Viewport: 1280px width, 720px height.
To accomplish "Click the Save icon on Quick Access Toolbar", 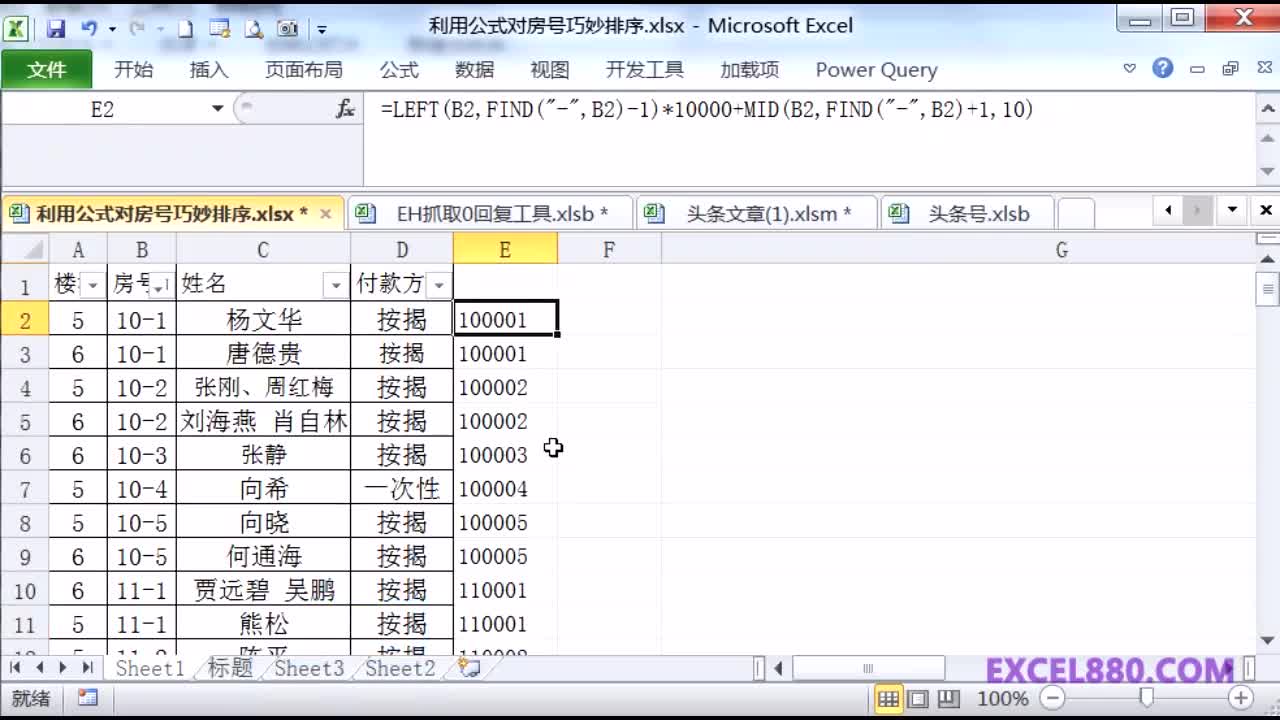I will pyautogui.click(x=57, y=28).
